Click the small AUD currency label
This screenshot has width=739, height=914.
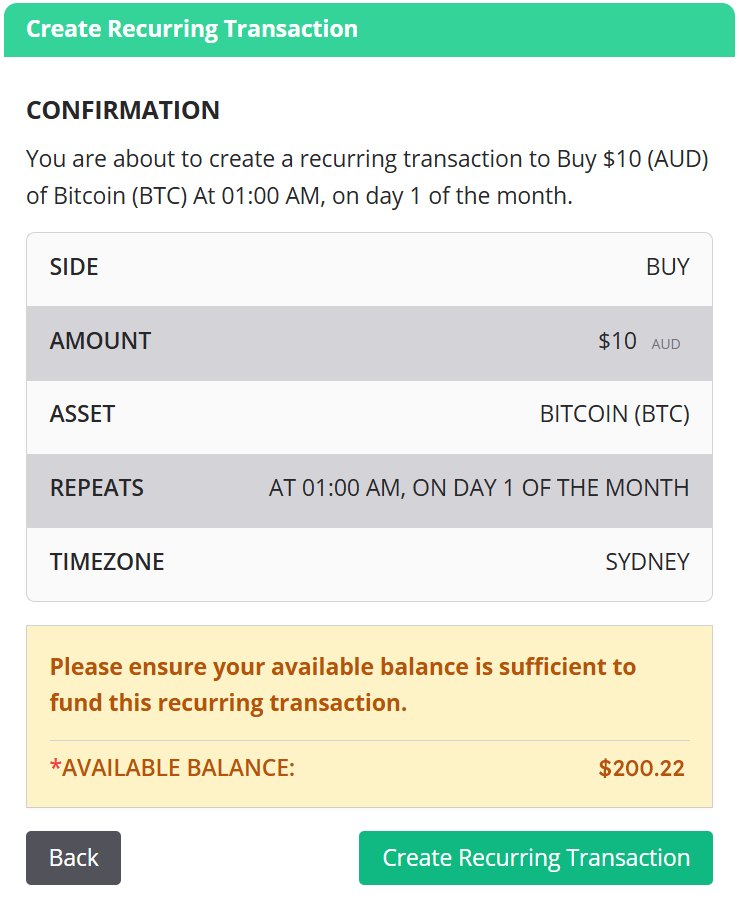tap(666, 344)
